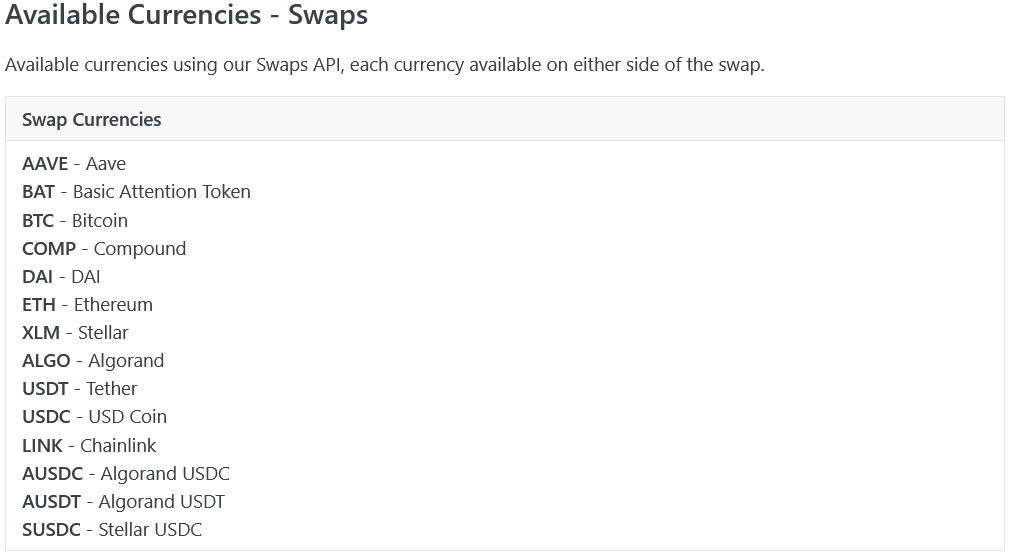The image size is (1015, 556).
Task: Select the XLM - Stellar entry
Action: [x=75, y=332]
